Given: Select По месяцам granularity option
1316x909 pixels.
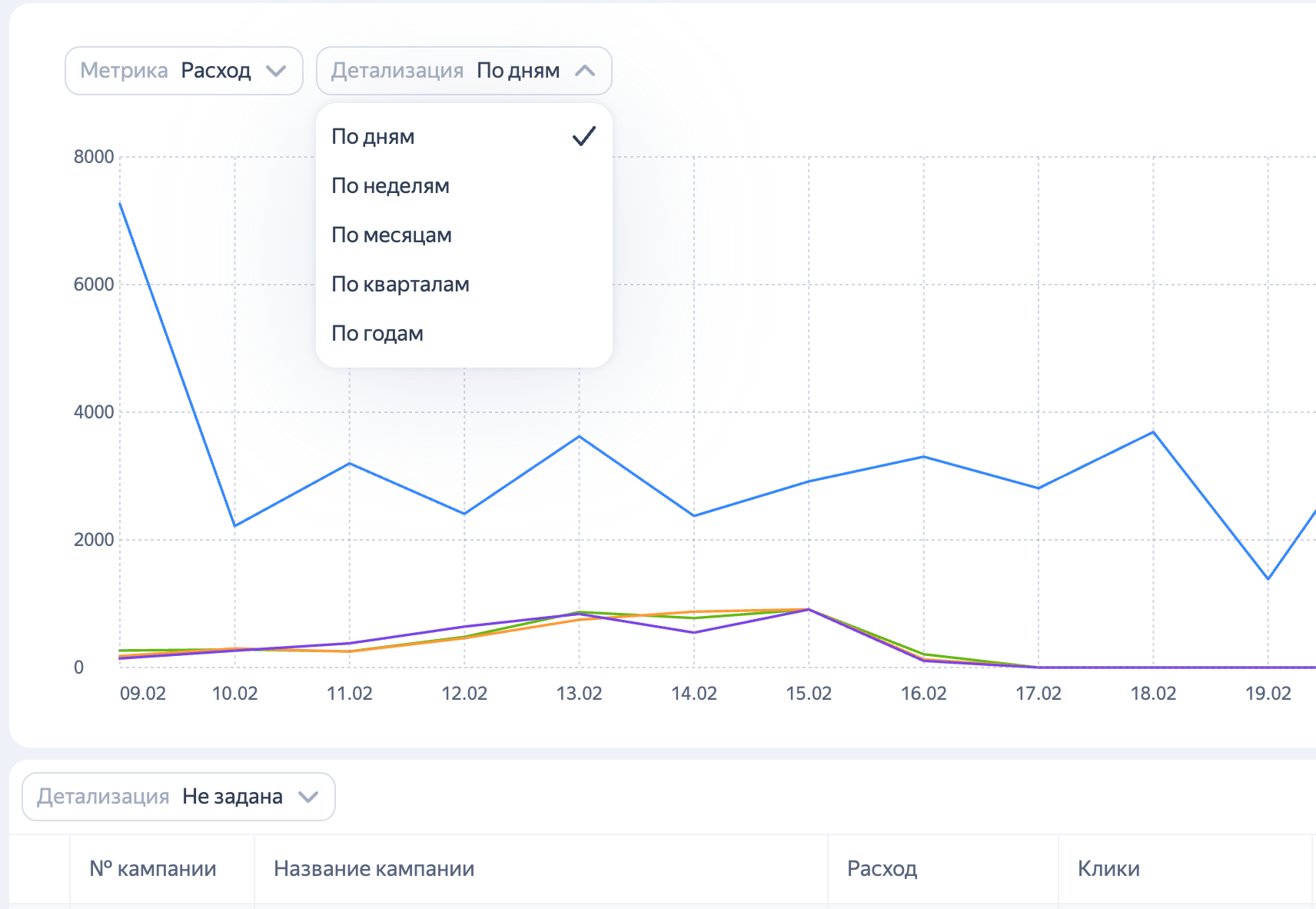Looking at the screenshot, I should [x=391, y=235].
